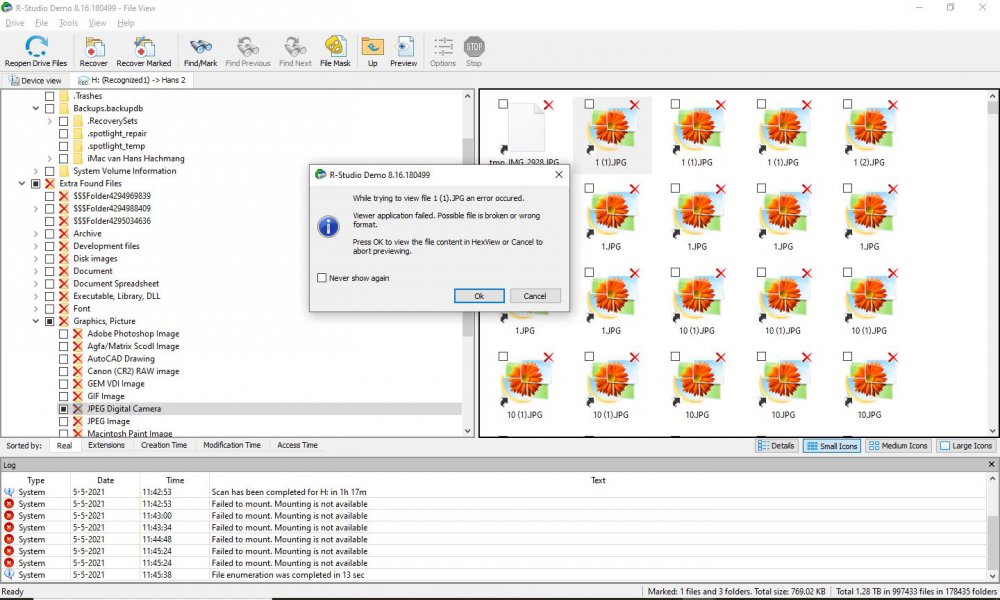Screen dimensions: 1000x600
Task: Close the R-Studio Demo error dialog
Action: point(559,175)
